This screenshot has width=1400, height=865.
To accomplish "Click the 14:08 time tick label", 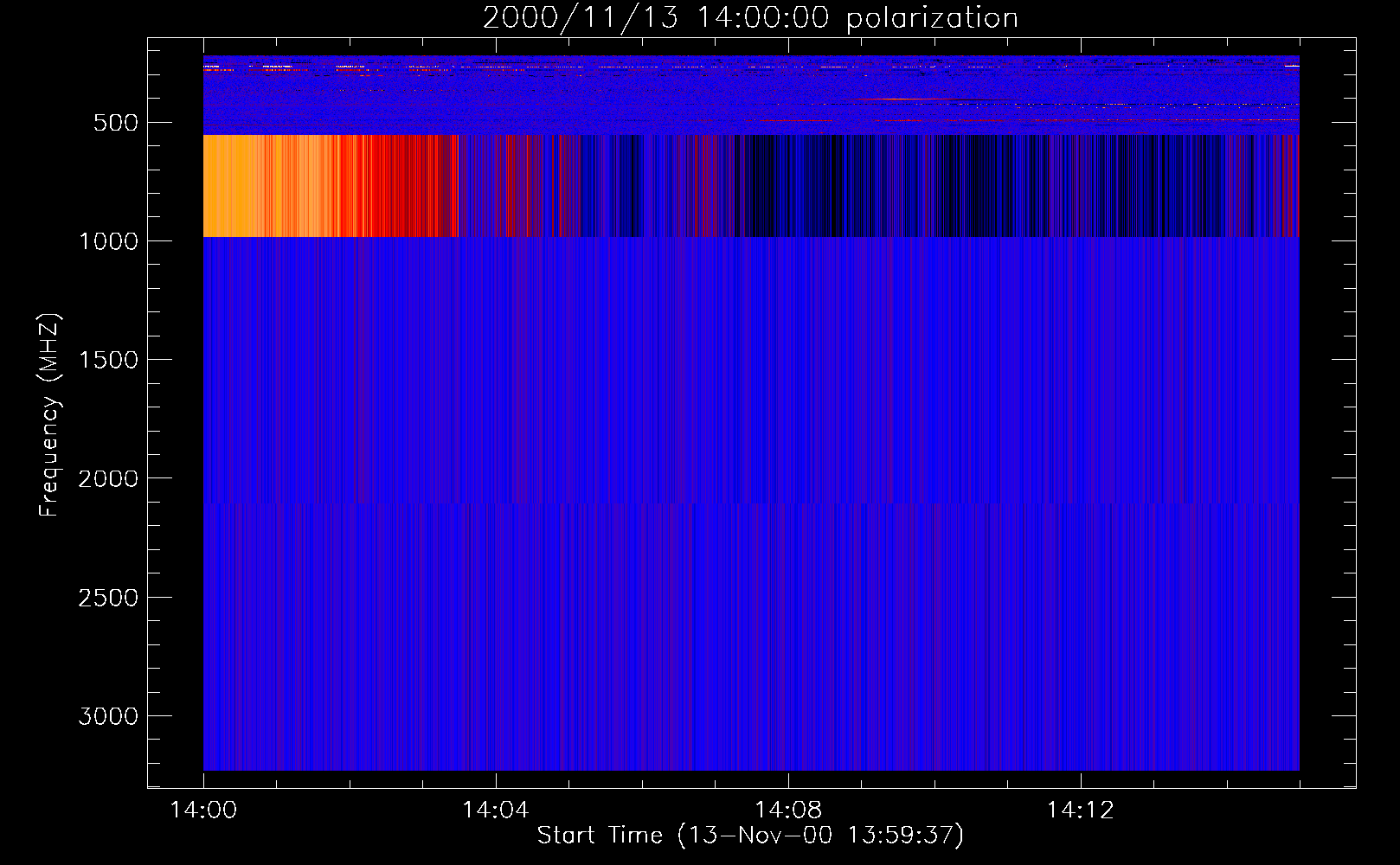I will (787, 811).
